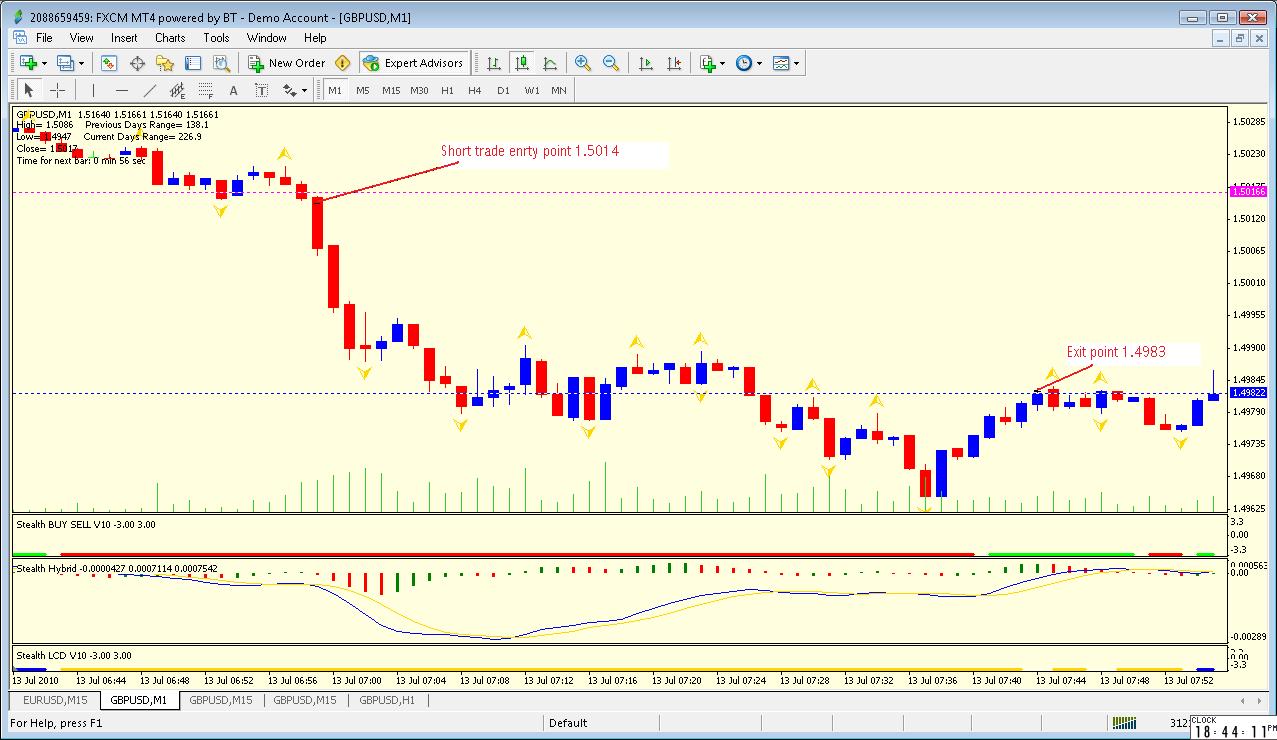Pick the Vertical Line drawing tool
The width and height of the screenshot is (1277, 740).
93,90
